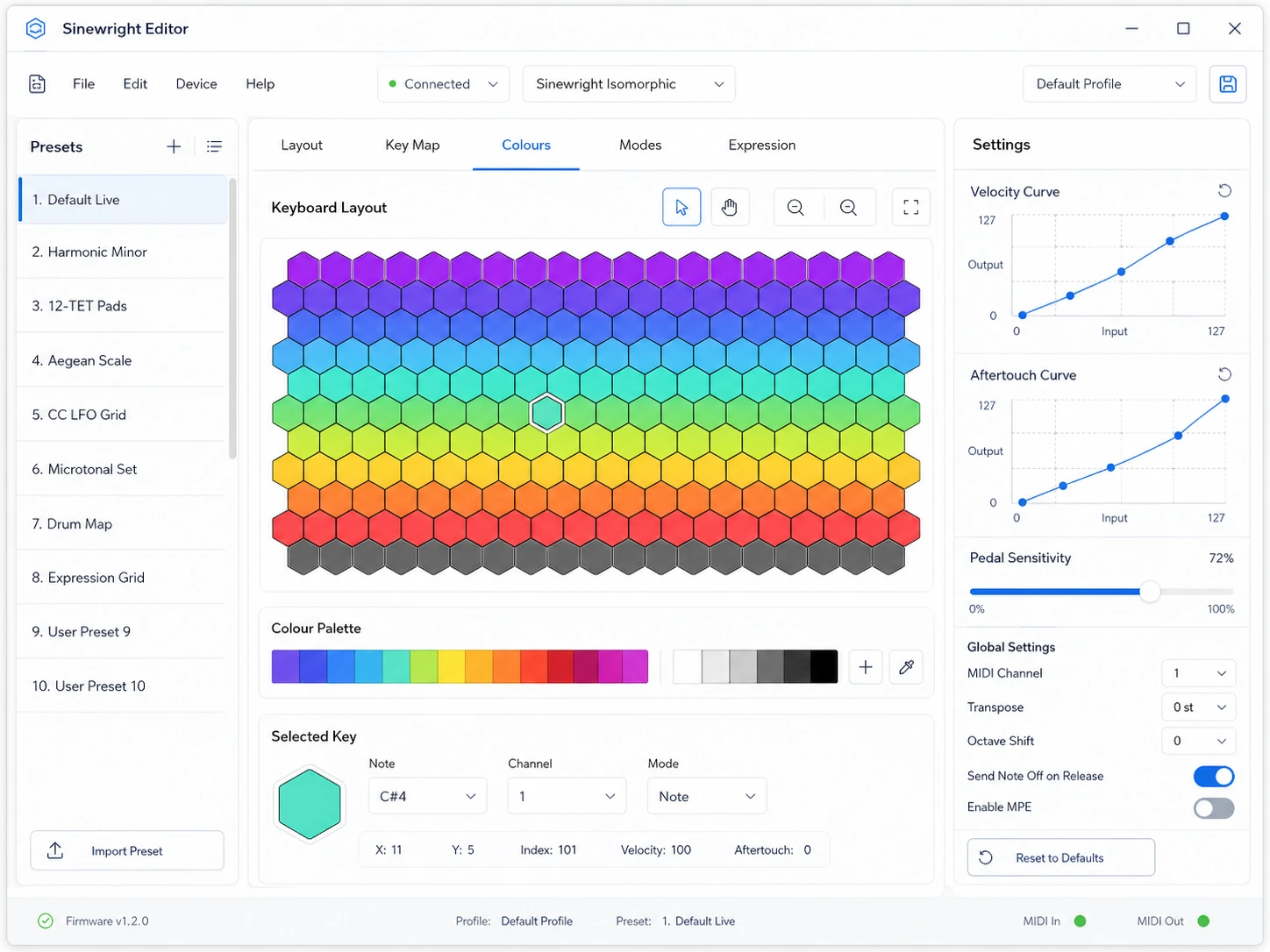Open the MIDI Channel dropdown

[1199, 673]
